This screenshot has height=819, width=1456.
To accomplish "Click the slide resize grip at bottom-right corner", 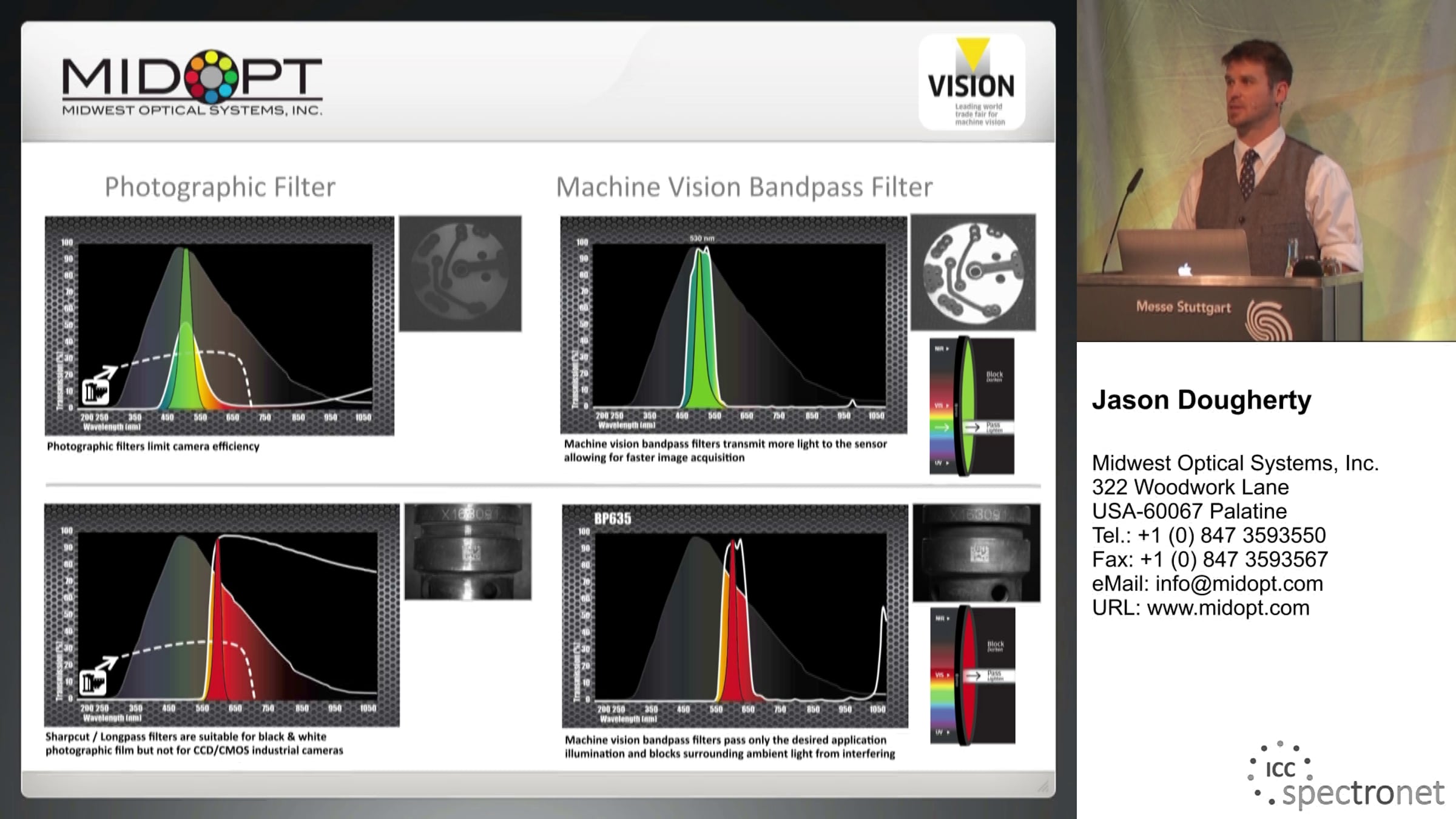I will click(1043, 786).
